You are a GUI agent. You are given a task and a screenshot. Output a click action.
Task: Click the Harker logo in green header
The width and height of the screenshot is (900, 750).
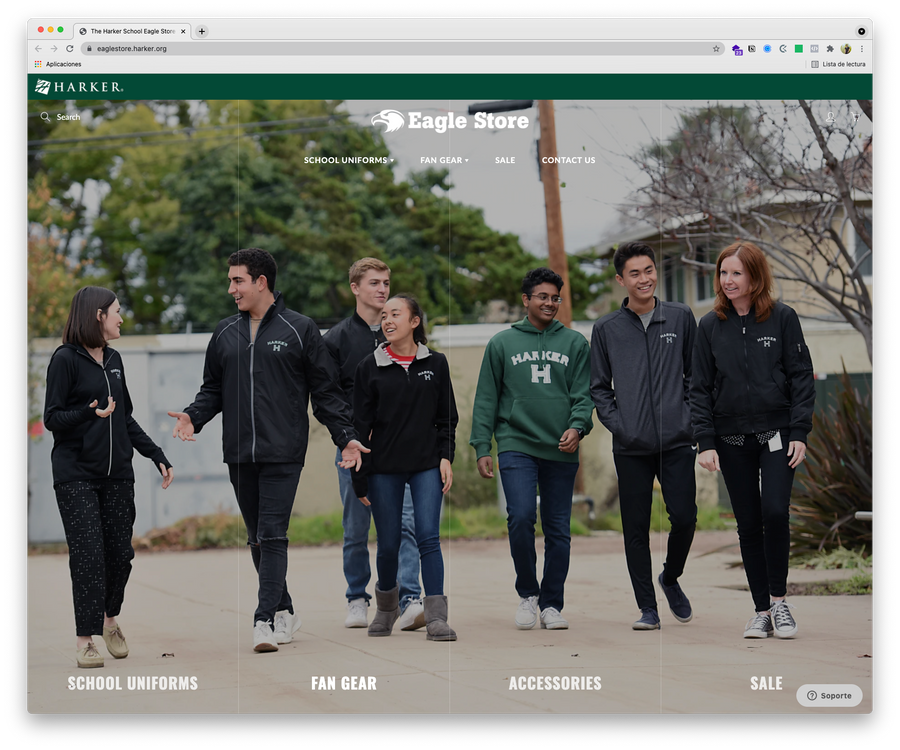click(79, 87)
